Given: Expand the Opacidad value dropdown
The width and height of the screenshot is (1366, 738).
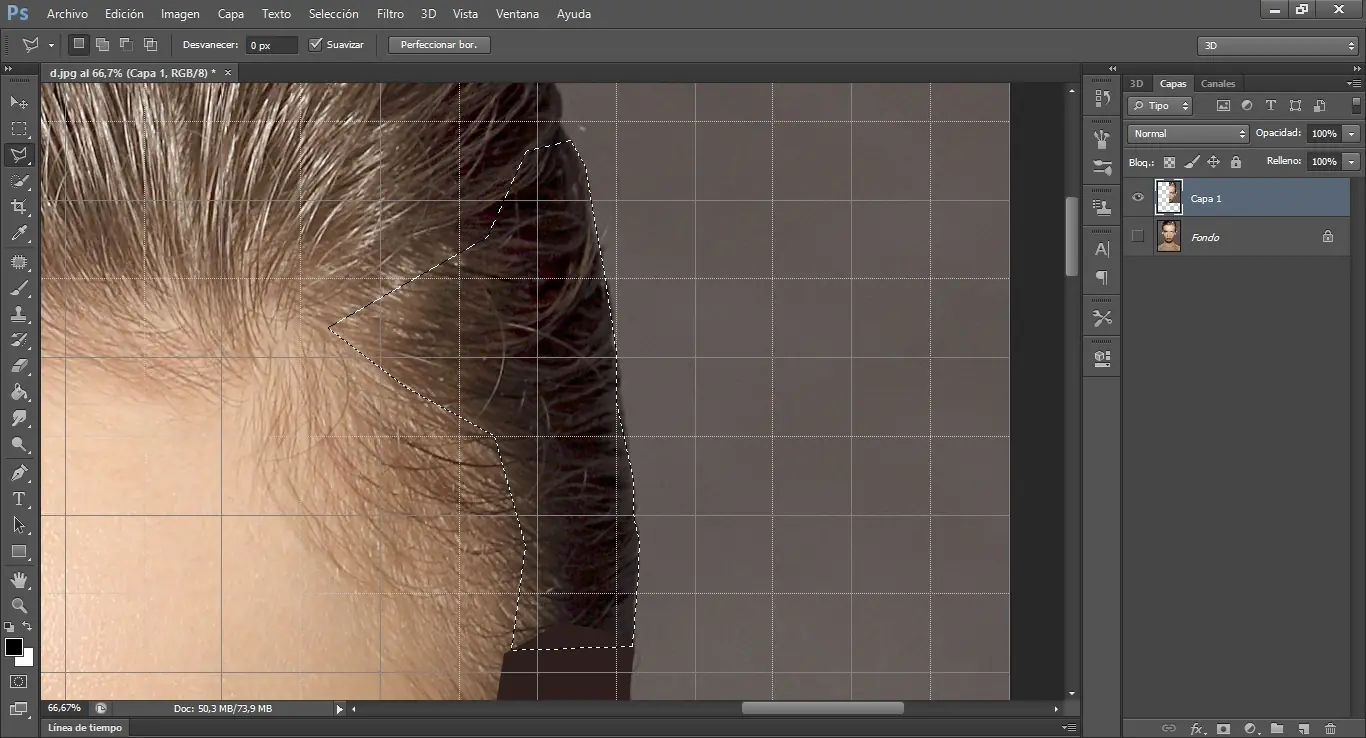Looking at the screenshot, I should [1352, 133].
